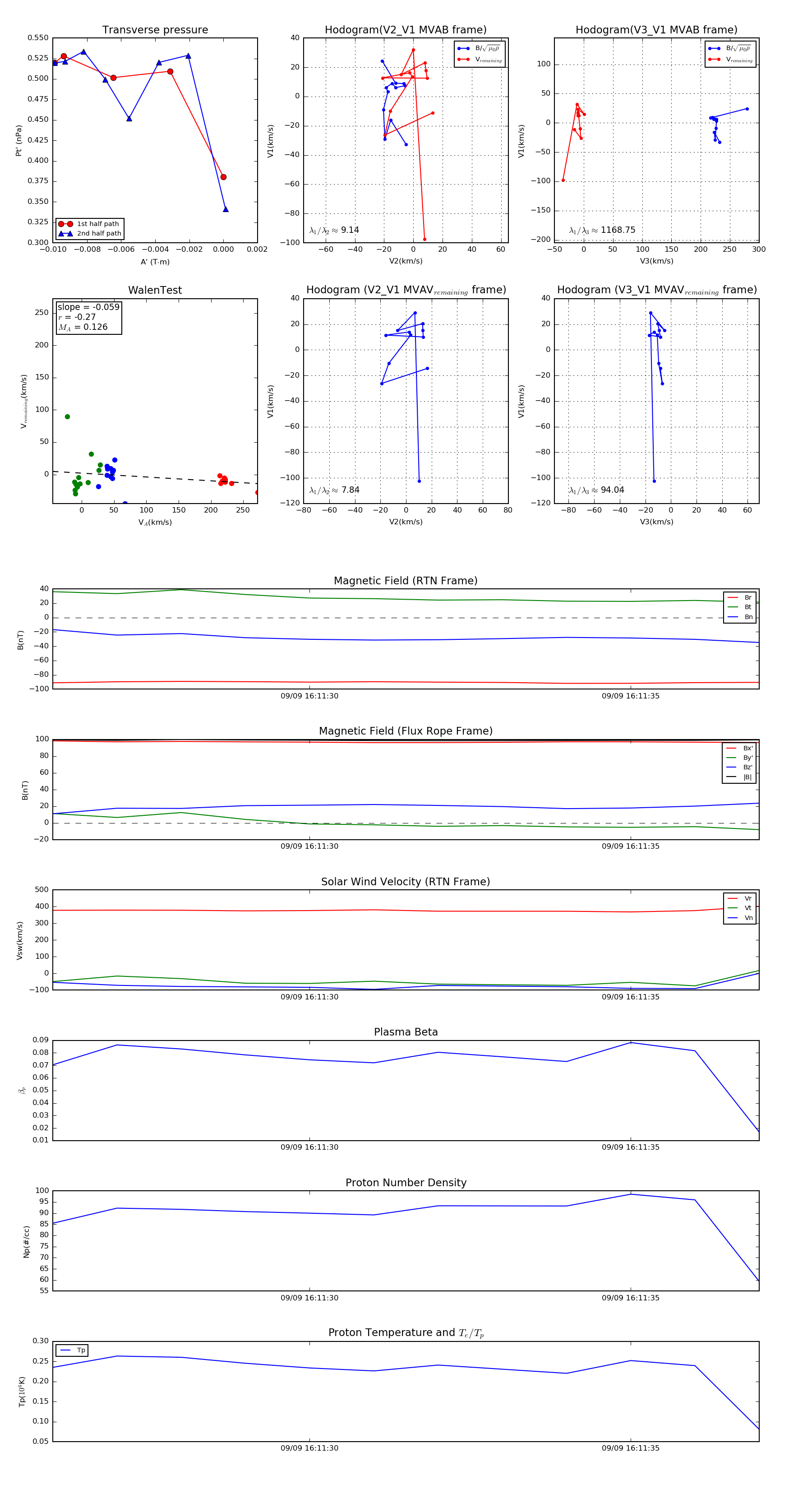Click the Vsw(km/s) axis label

pyautogui.click(x=20, y=940)
